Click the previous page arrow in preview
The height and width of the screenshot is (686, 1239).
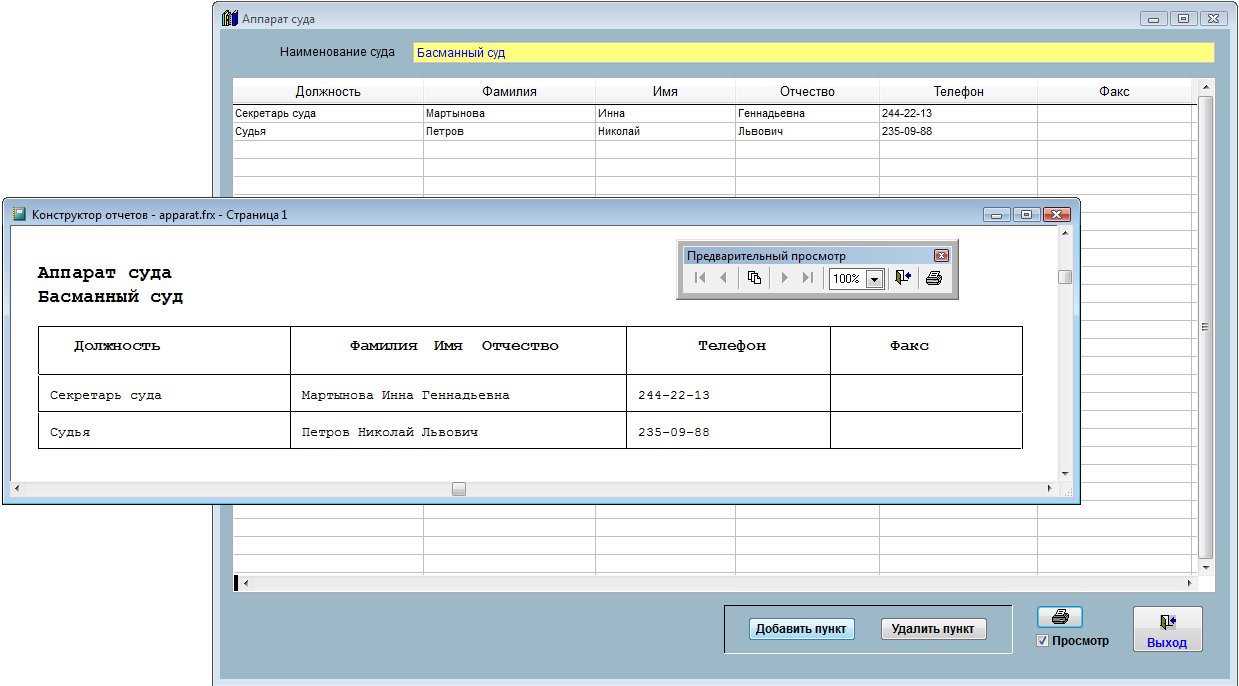(724, 279)
